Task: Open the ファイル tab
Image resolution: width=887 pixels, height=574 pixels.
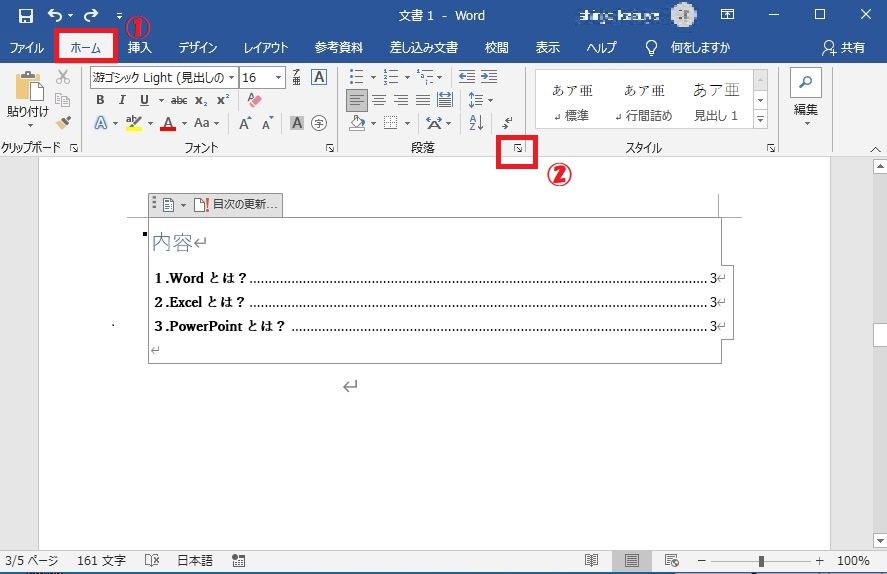Action: click(26, 48)
